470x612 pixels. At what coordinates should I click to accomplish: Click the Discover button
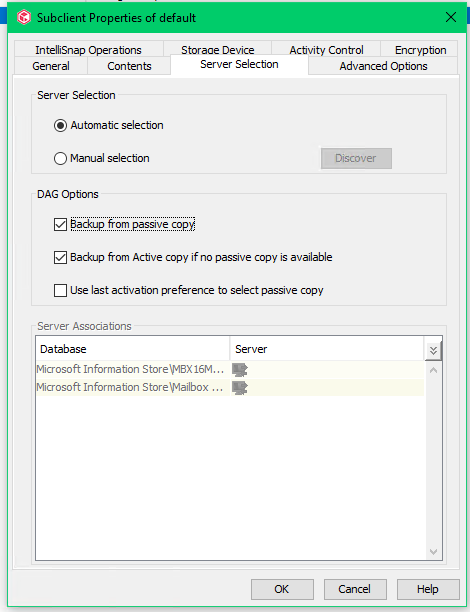point(356,158)
